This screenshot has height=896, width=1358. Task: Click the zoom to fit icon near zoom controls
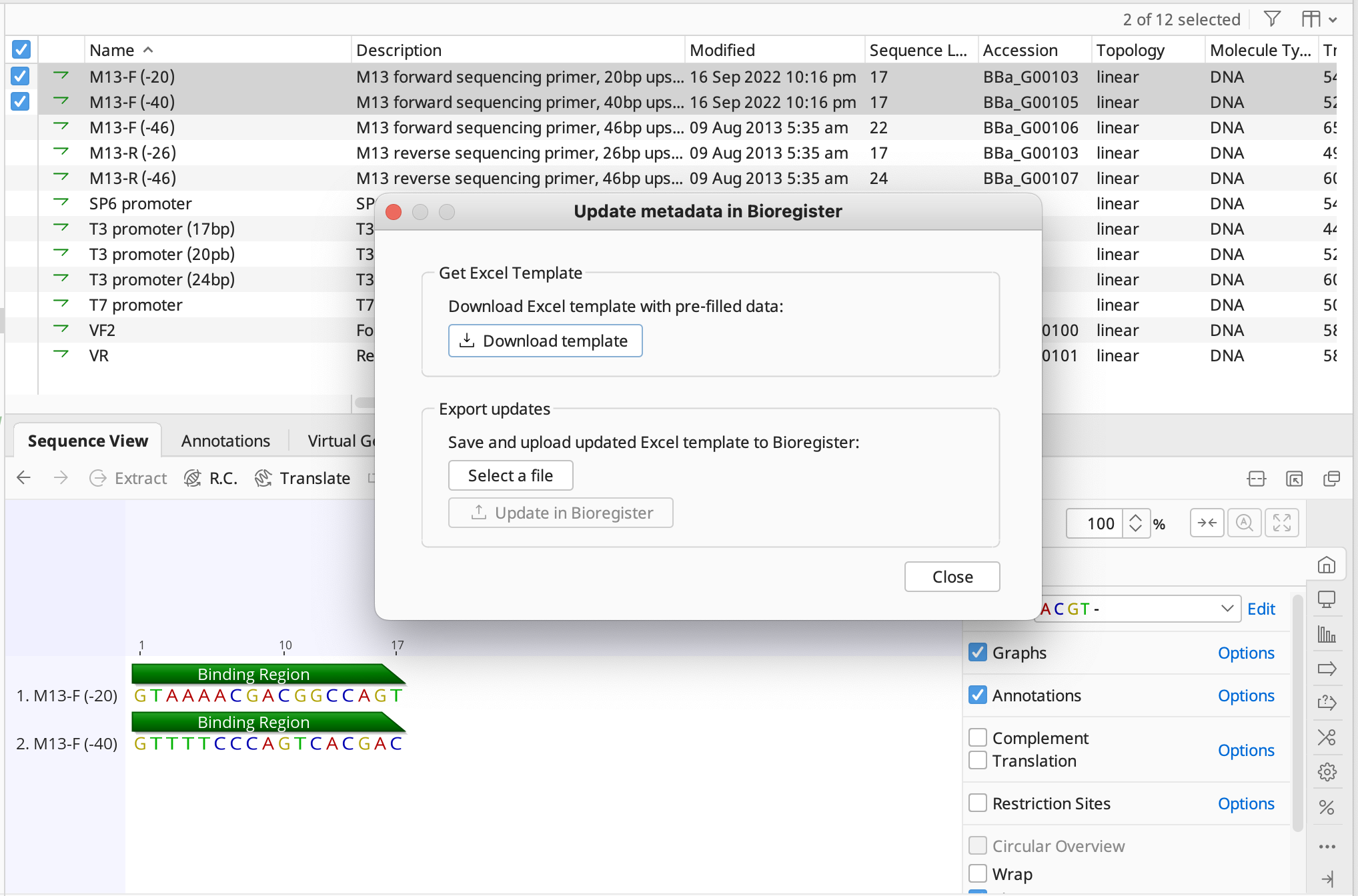point(1282,523)
